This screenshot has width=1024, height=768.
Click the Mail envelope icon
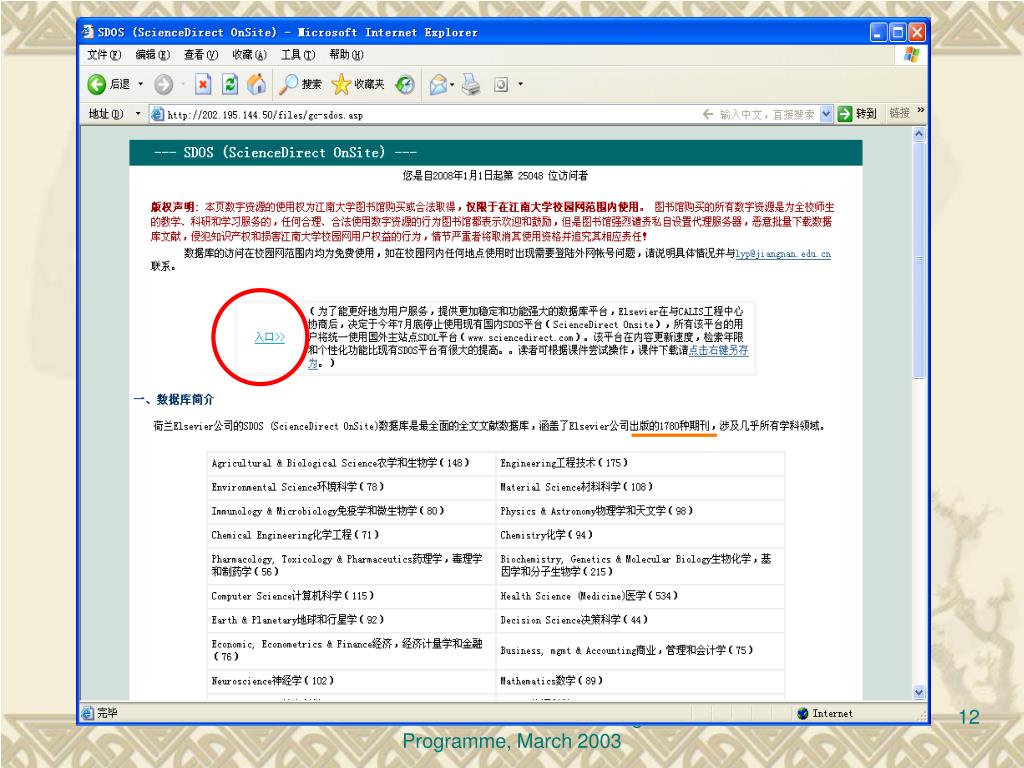[x=438, y=84]
